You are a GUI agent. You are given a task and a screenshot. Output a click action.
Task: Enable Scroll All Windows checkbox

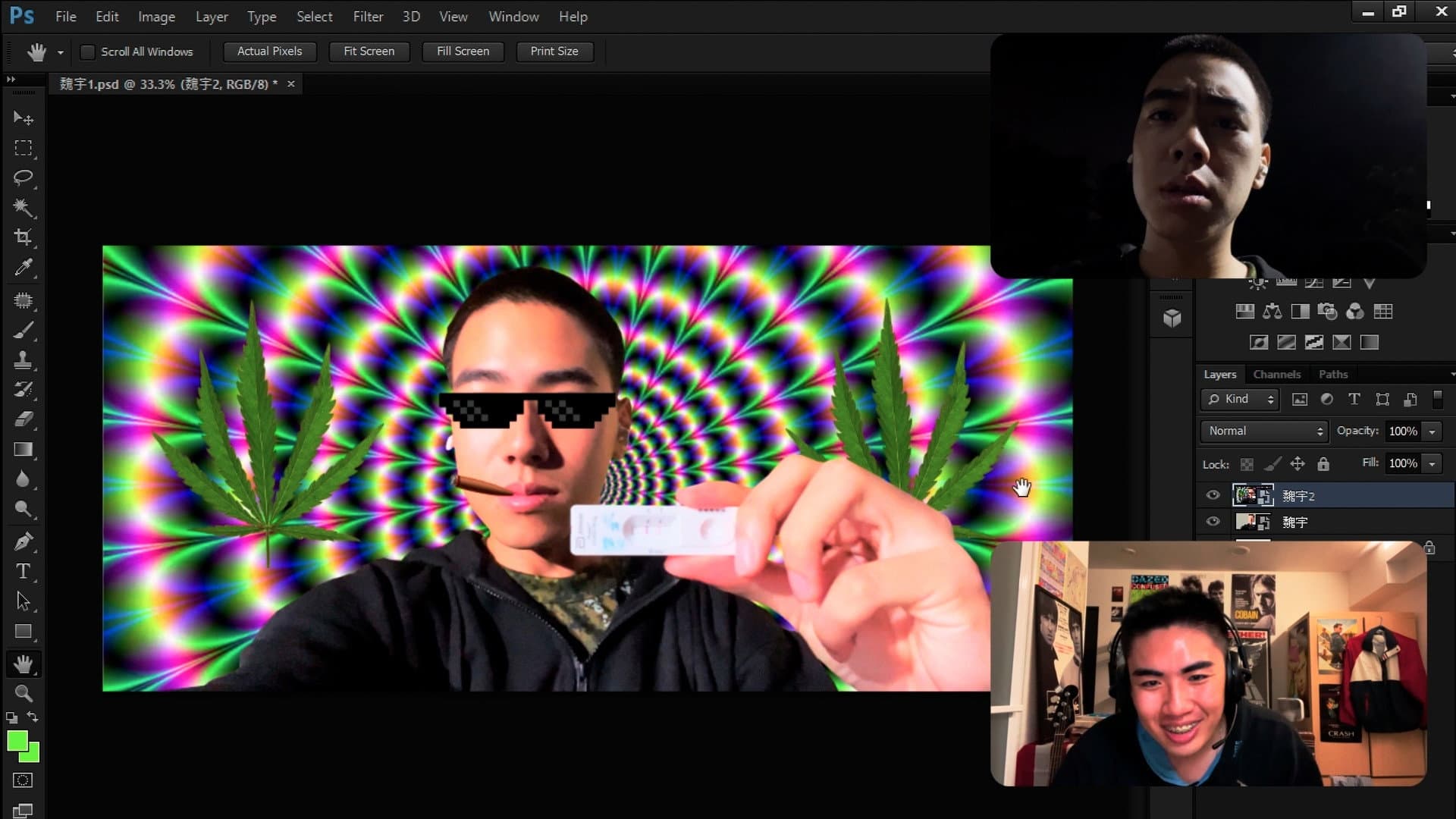[88, 52]
